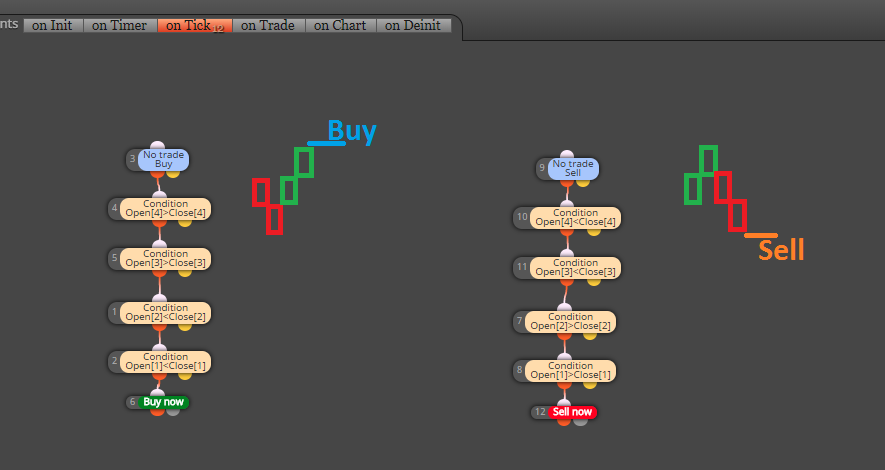Select Condition Open[4]<Close[4] block
885x470 pixels.
click(x=575, y=217)
